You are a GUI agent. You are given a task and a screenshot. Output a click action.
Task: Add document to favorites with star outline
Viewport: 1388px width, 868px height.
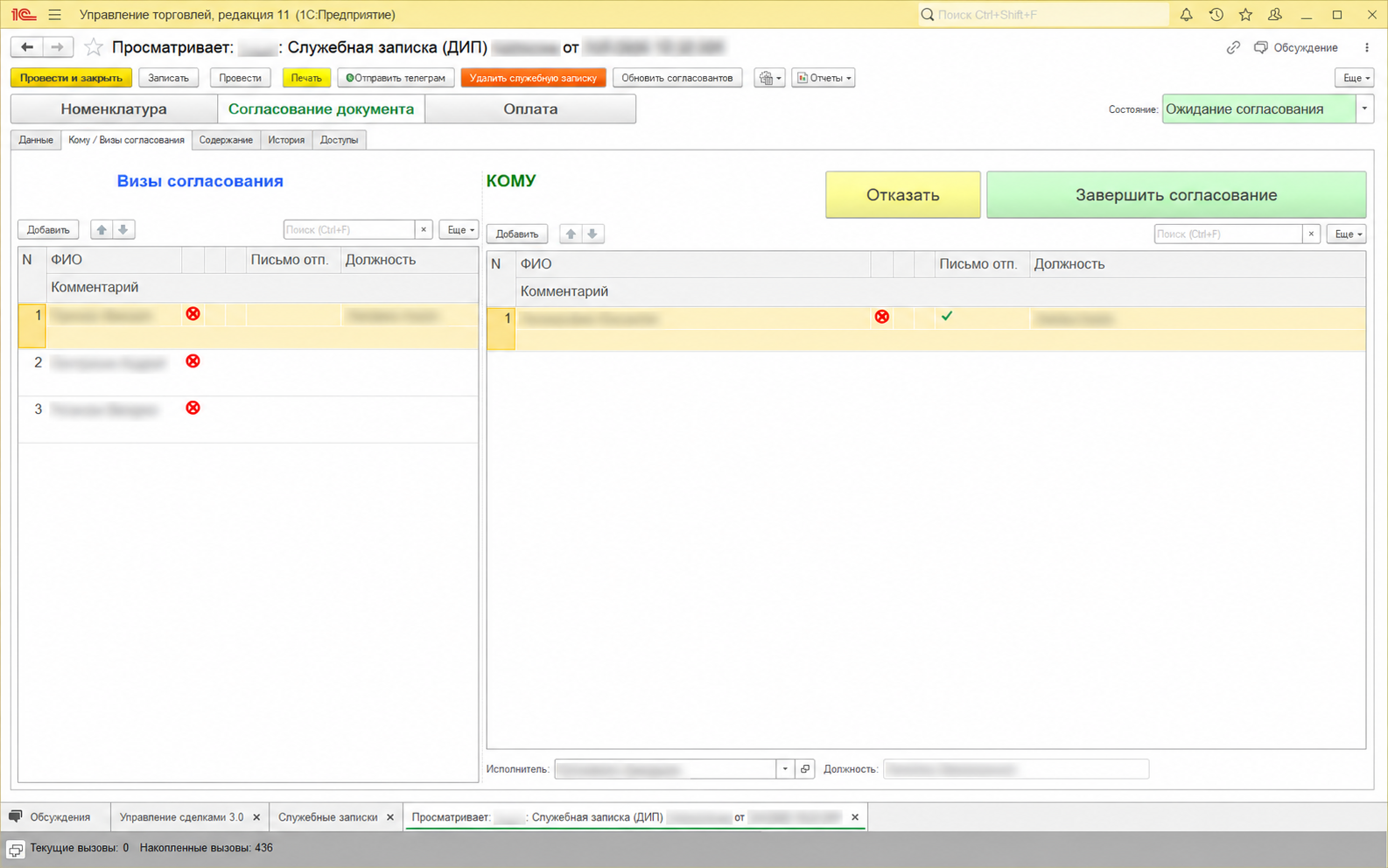click(94, 47)
